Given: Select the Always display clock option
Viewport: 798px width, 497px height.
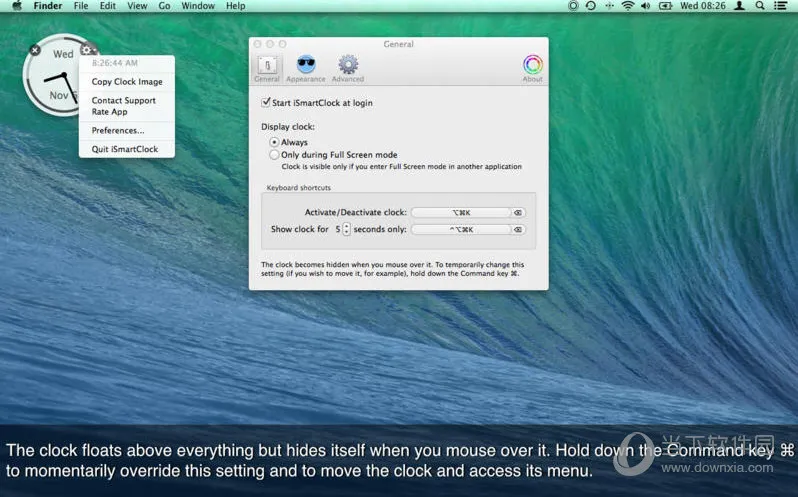Looking at the screenshot, I should tap(274, 142).
